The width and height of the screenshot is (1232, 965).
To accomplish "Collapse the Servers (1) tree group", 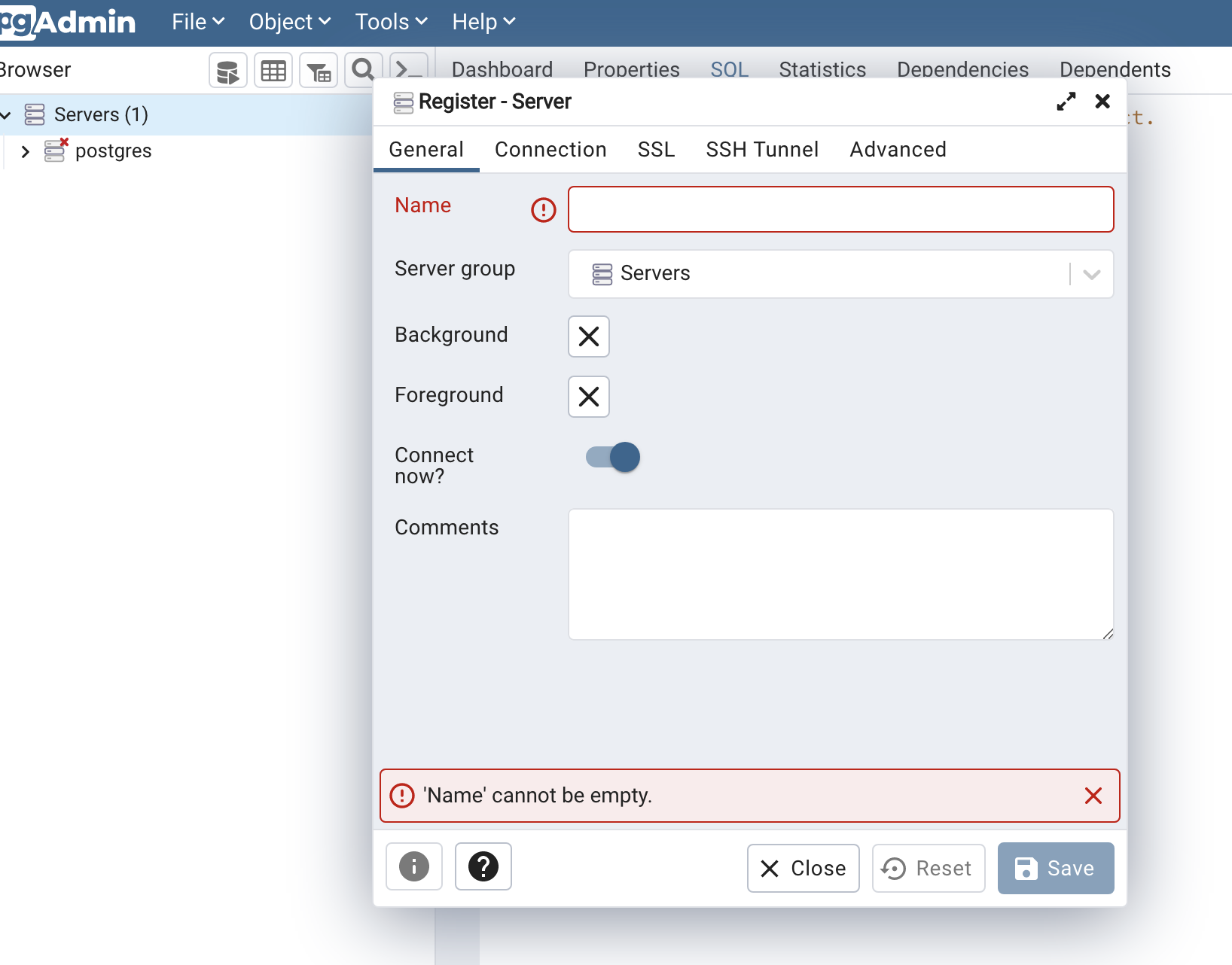I will [x=6, y=115].
